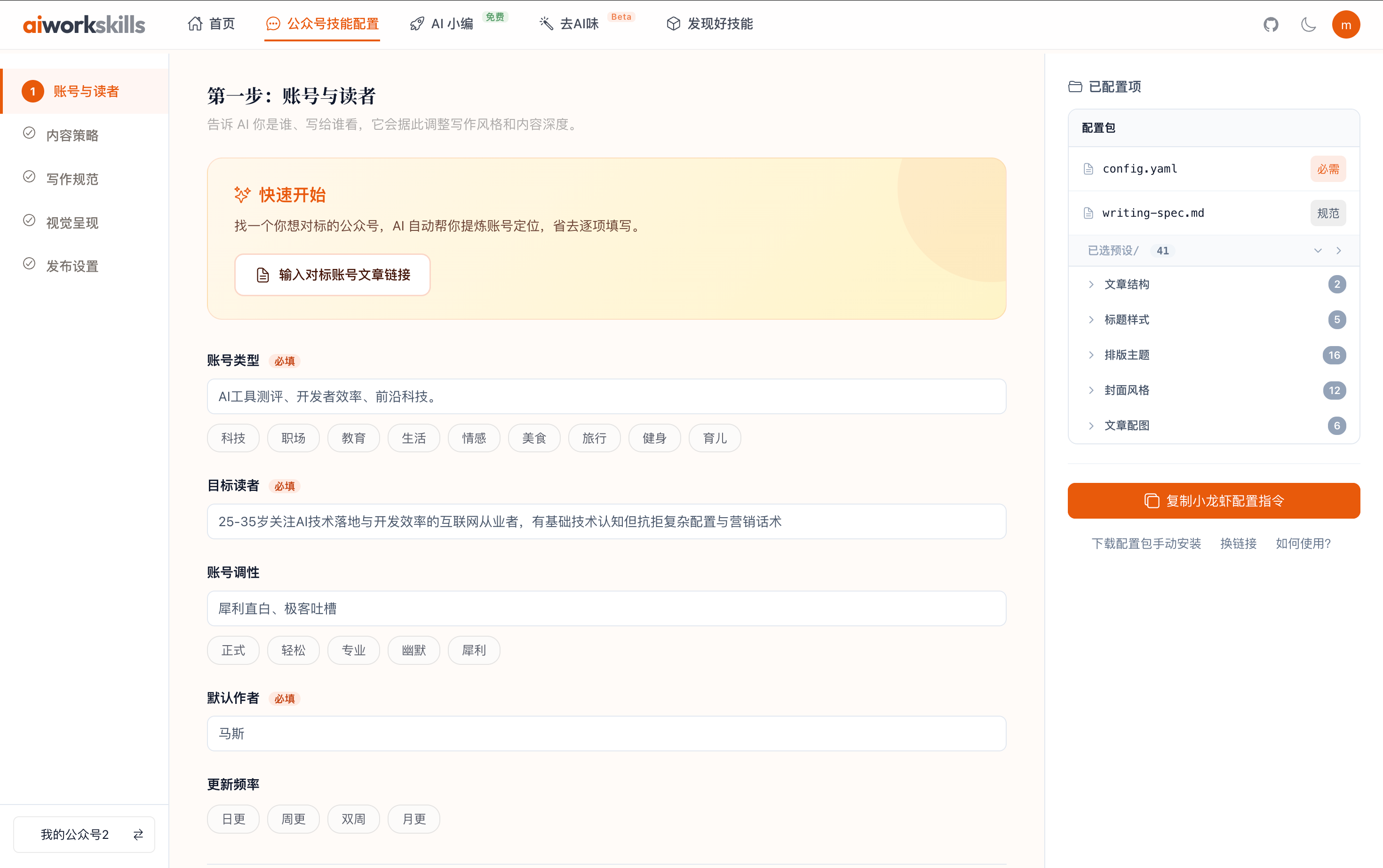Choose 日更 update frequency
Image resolution: width=1383 pixels, height=868 pixels.
point(233,819)
